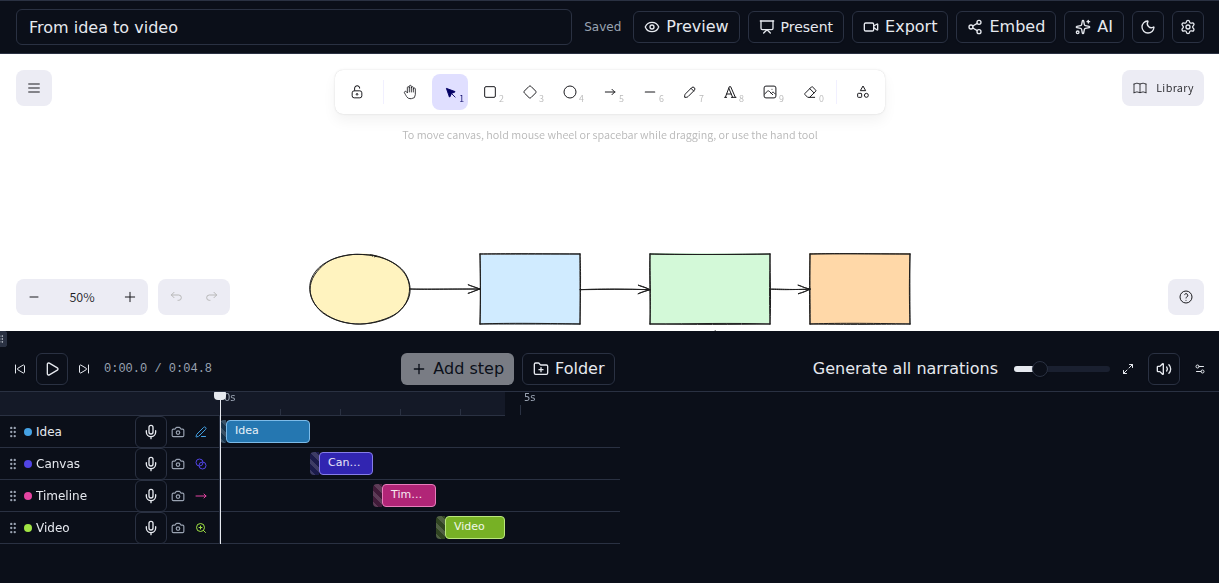Screen dimensions: 1219x583
Task: Click the arrow effect icon on Timeline row
Action: 201,496
